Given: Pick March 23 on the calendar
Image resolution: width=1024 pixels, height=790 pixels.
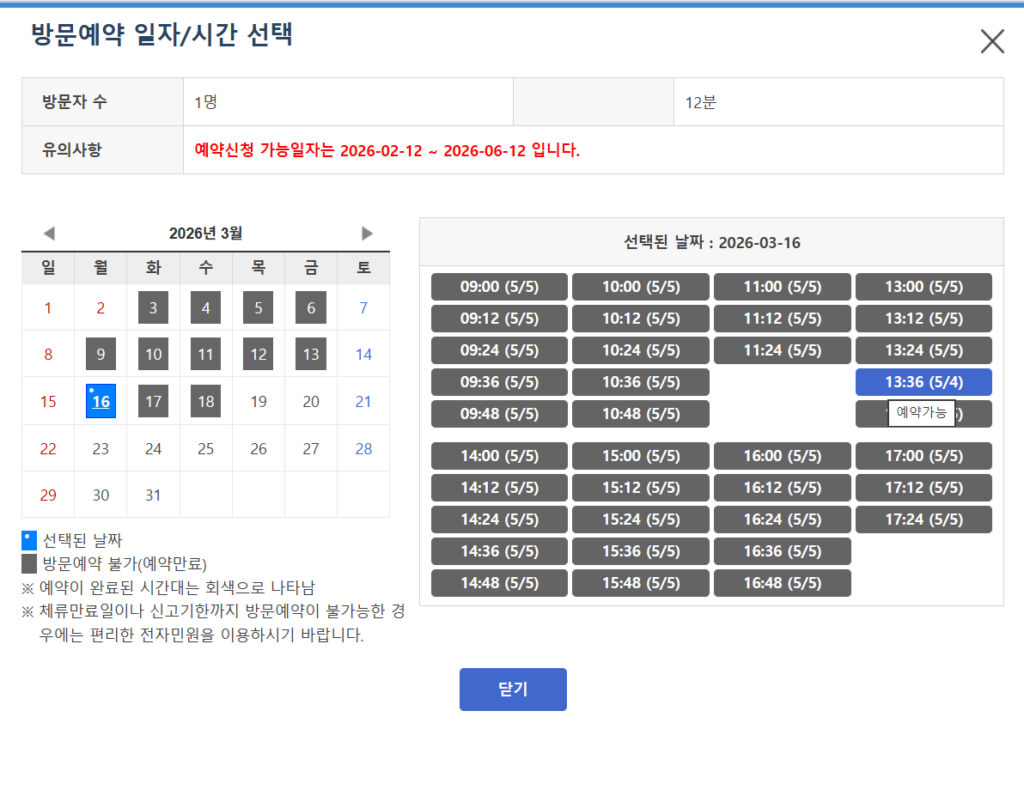Looking at the screenshot, I should [101, 448].
